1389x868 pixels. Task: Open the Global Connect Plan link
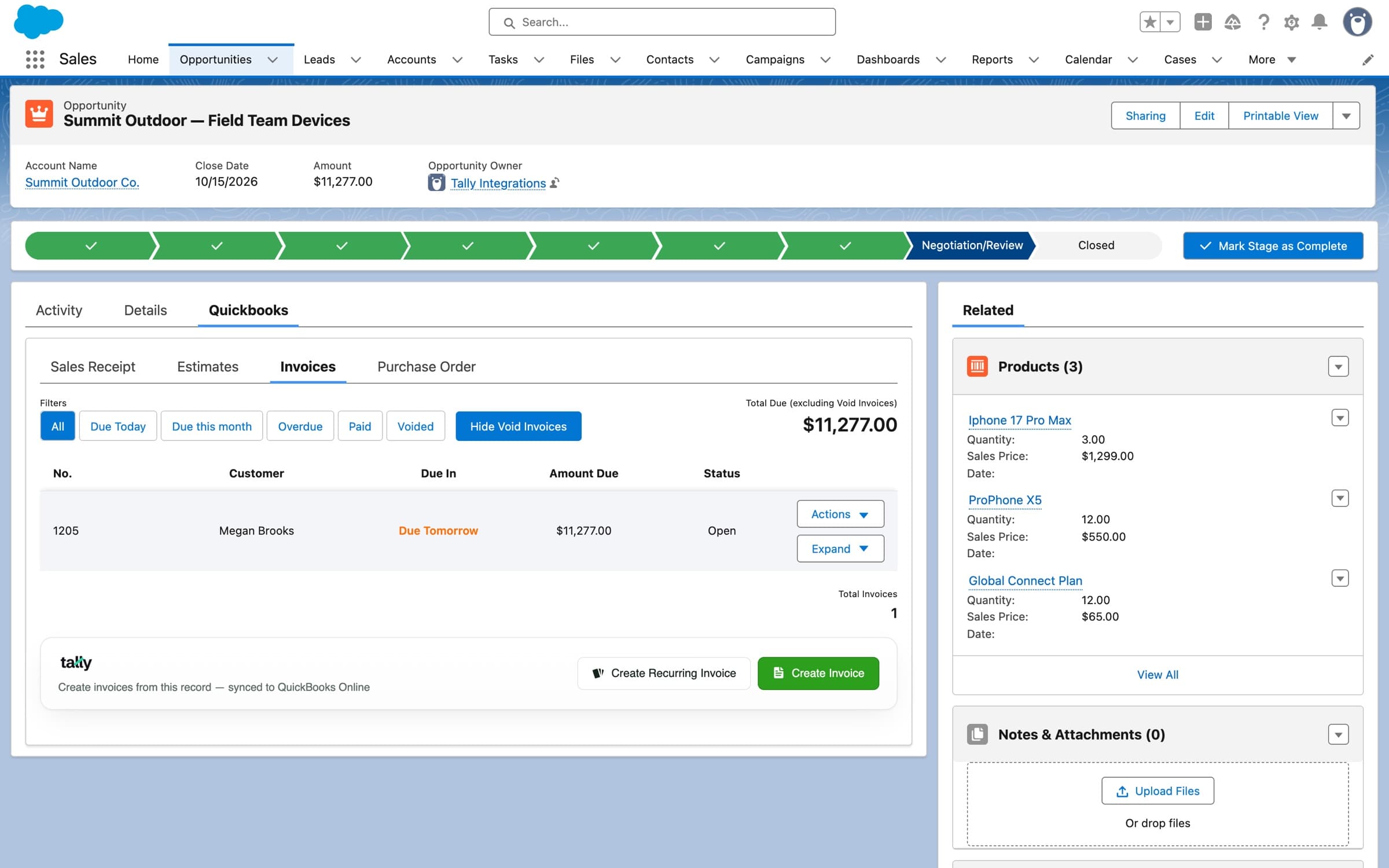[x=1025, y=580]
